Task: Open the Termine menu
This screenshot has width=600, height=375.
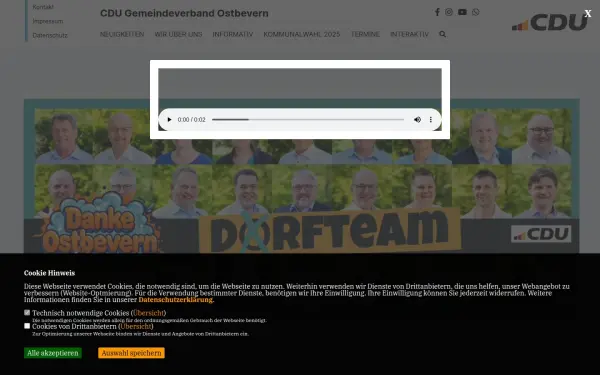Action: [x=365, y=34]
